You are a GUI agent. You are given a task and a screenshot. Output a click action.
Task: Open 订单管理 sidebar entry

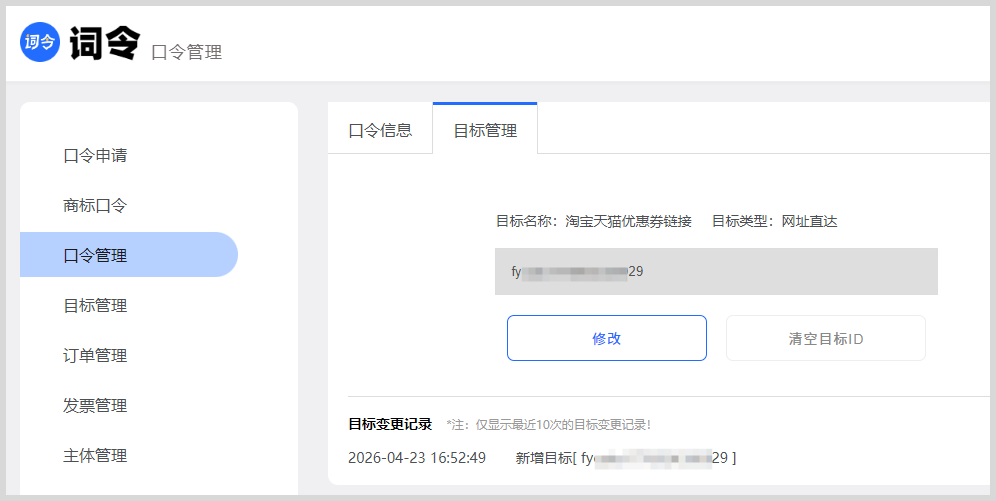[95, 356]
